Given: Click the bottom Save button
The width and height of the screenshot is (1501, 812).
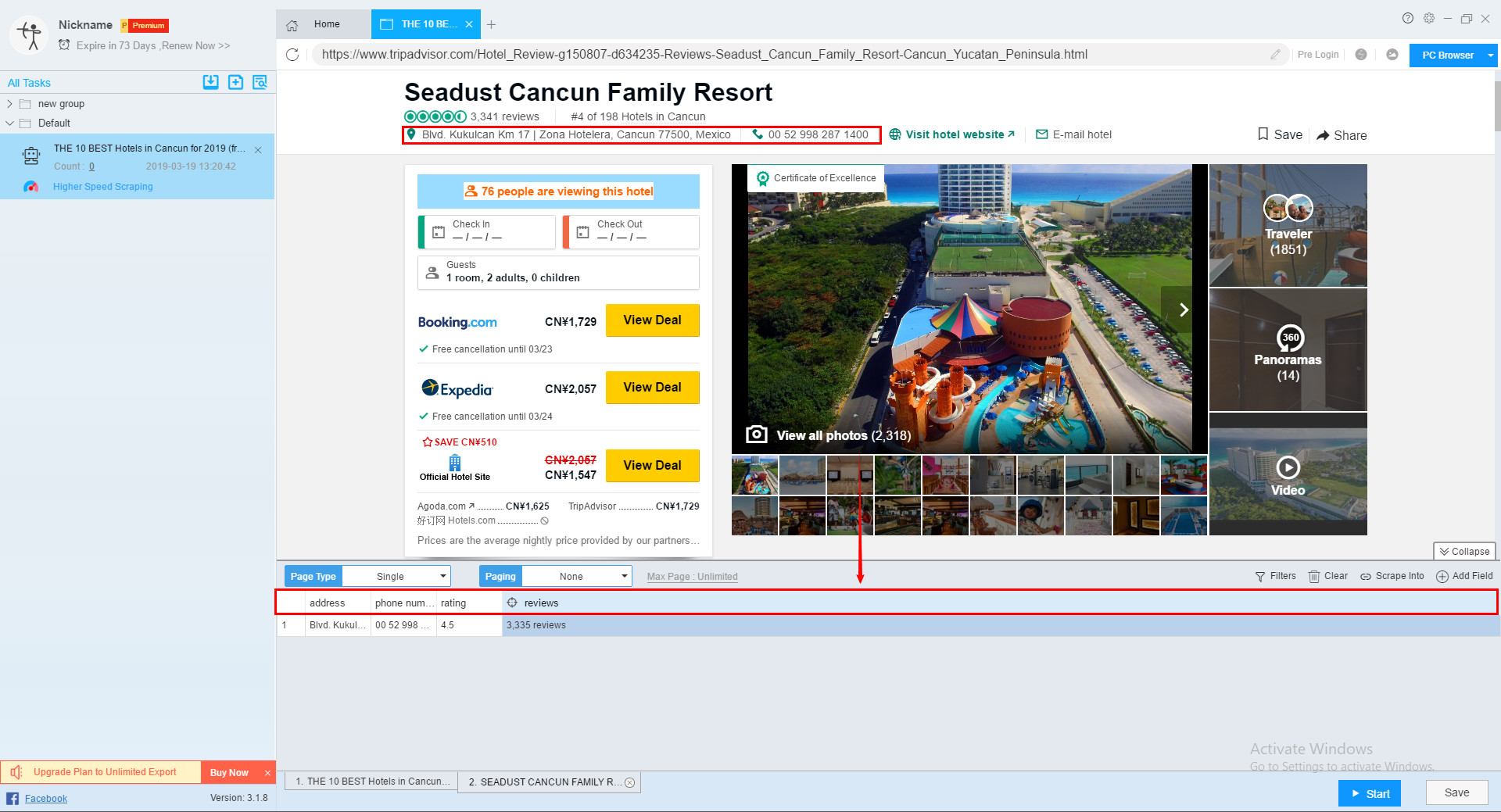Looking at the screenshot, I should coord(1456,792).
